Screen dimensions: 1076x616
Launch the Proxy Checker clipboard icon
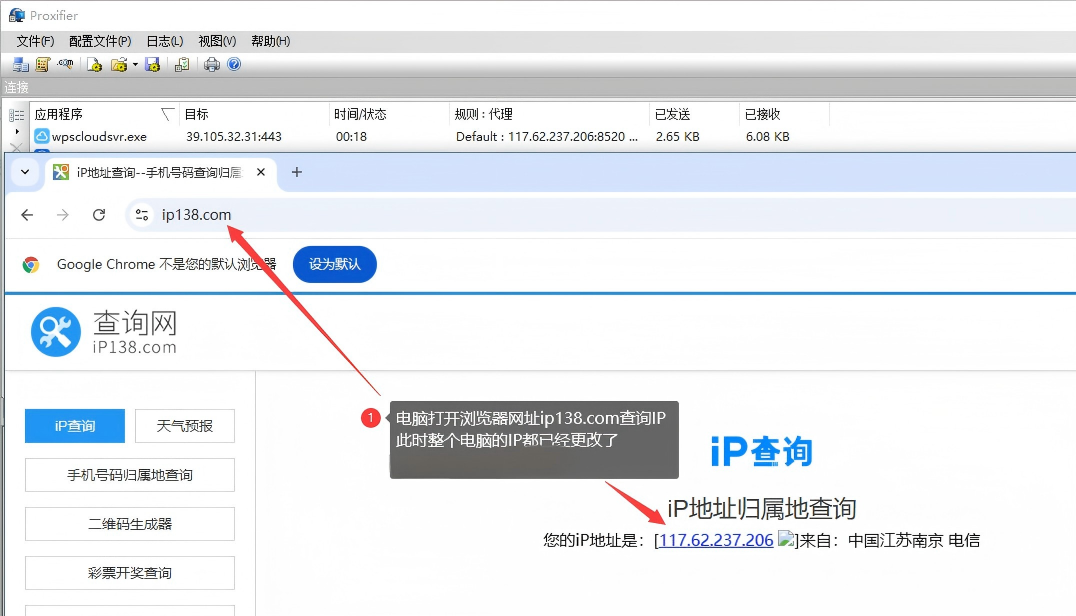(x=182, y=64)
